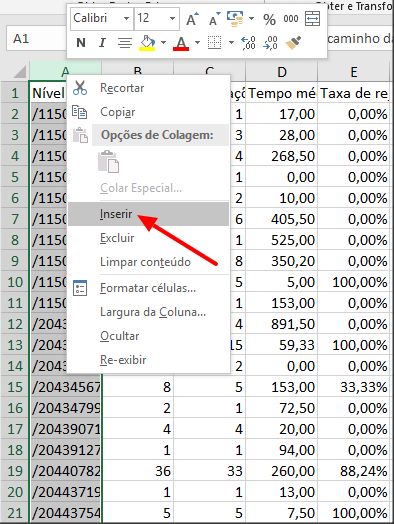Select row 1 header
Image resolution: width=394 pixels, height=524 pixels.
(15, 93)
